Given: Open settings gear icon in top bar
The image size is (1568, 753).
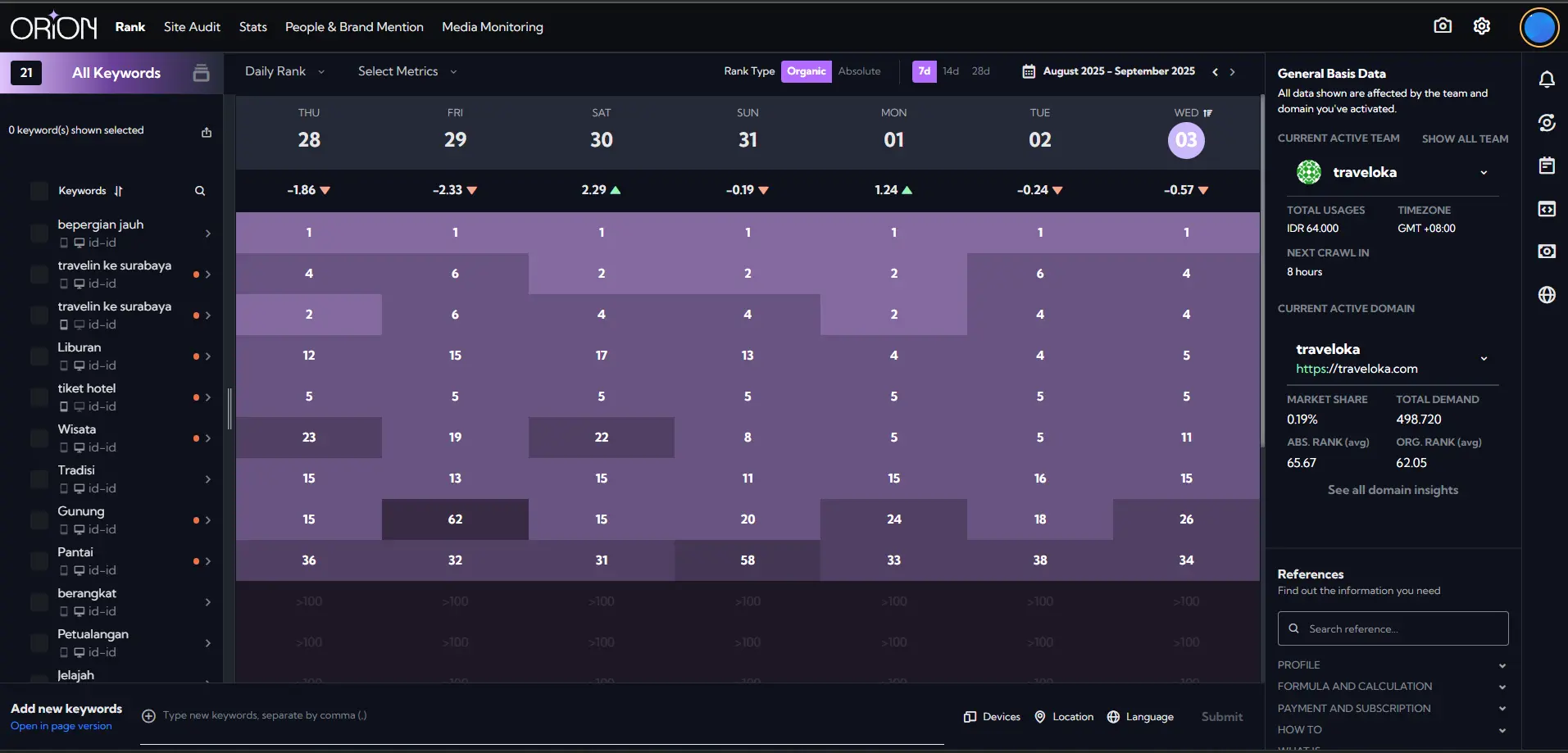Looking at the screenshot, I should (1481, 26).
